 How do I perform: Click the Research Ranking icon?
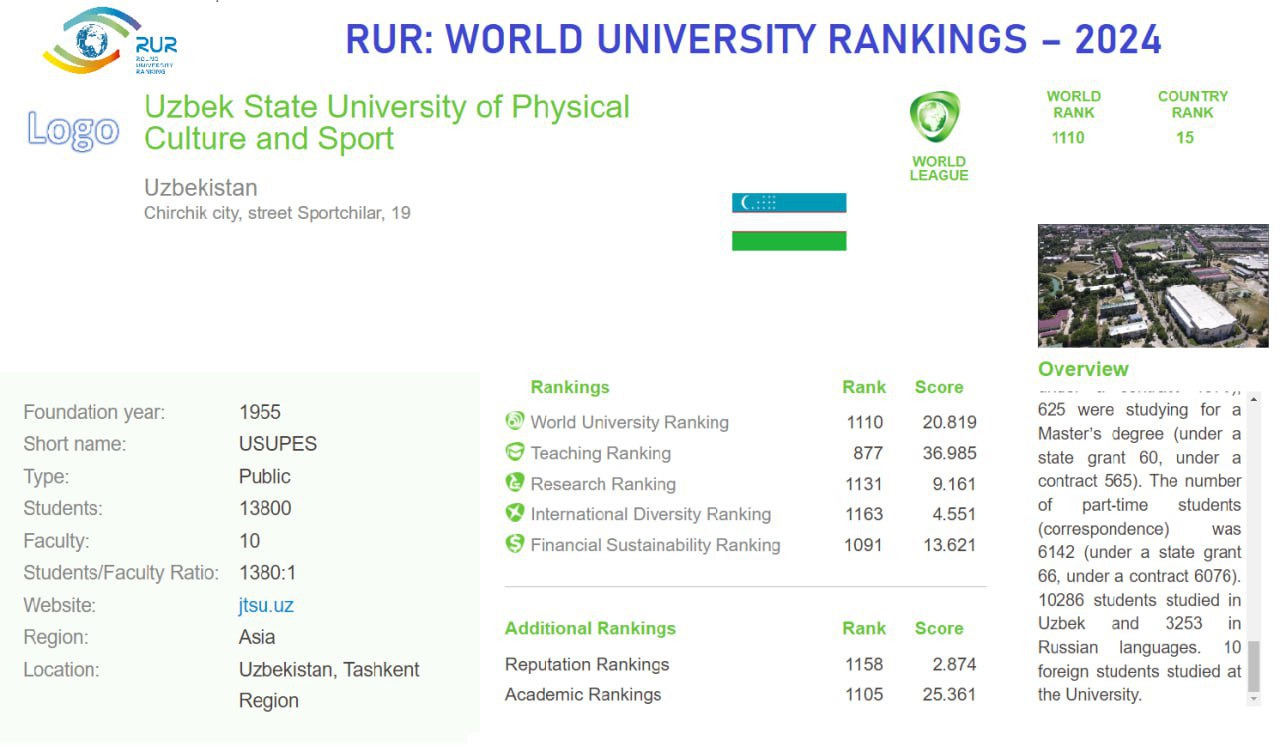[x=515, y=483]
